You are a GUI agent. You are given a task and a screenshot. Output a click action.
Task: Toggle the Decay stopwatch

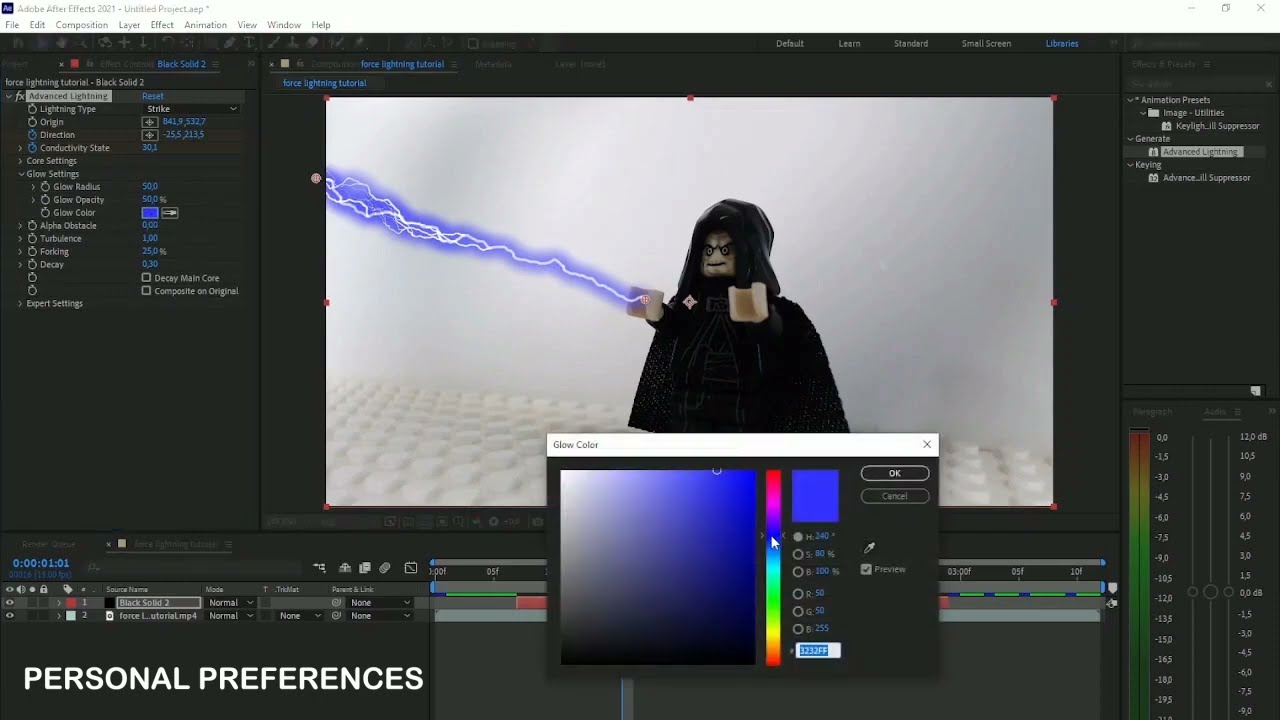(x=32, y=265)
